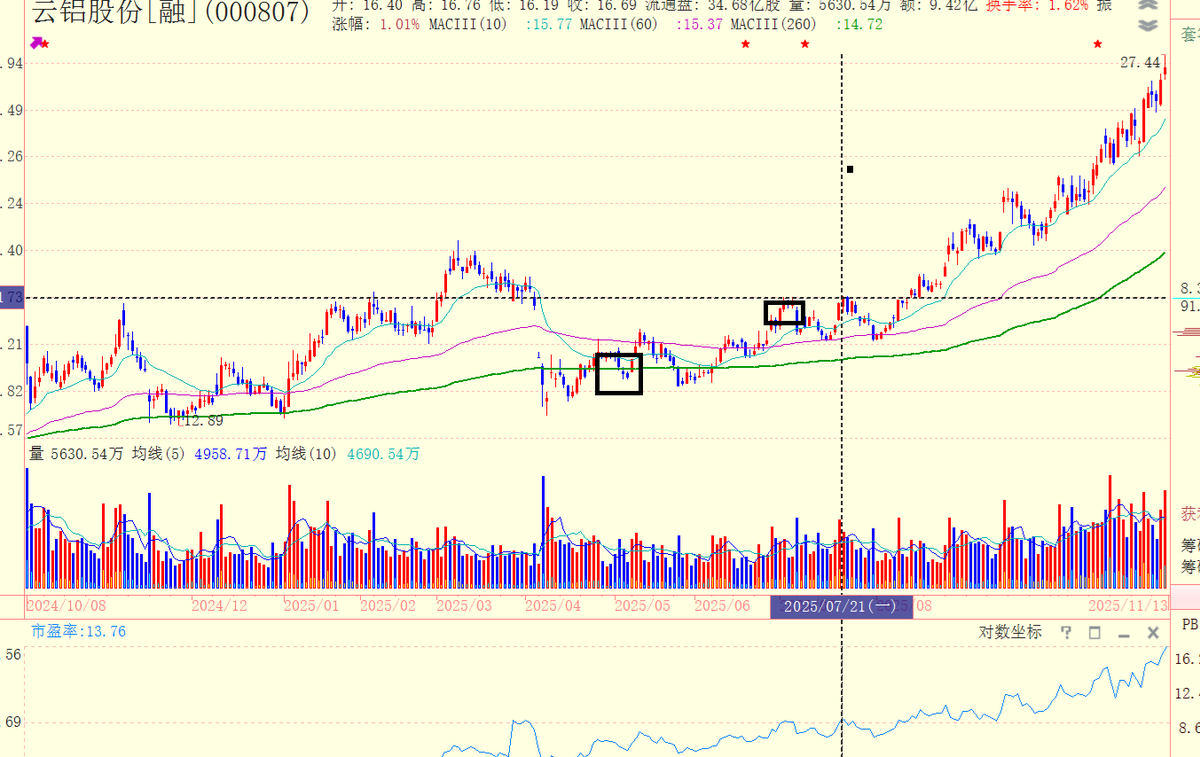The image size is (1200, 757).
Task: Click the 额 9.42亿 turnover value
Action: (x=939, y=6)
